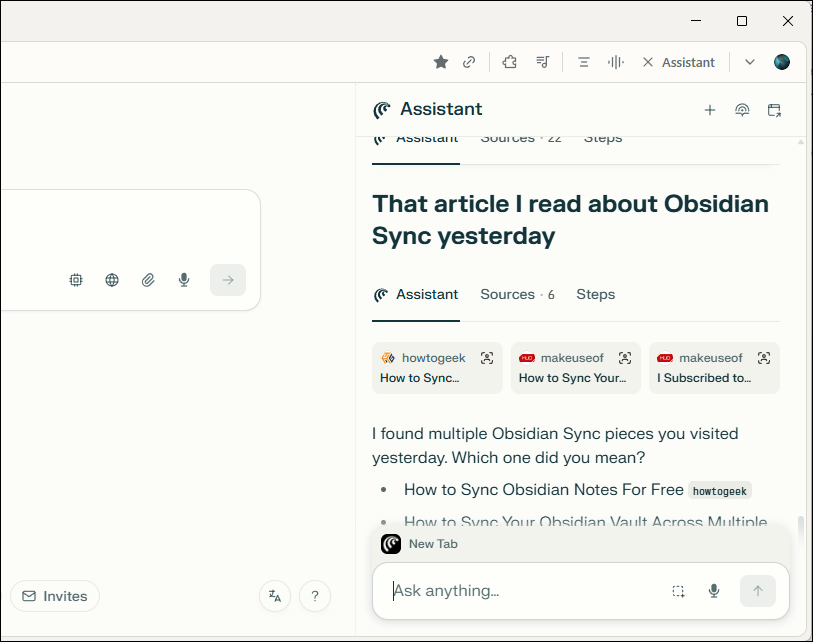The image size is (813, 642).
Task: Bookmark this page with the star icon
Action: pos(441,61)
